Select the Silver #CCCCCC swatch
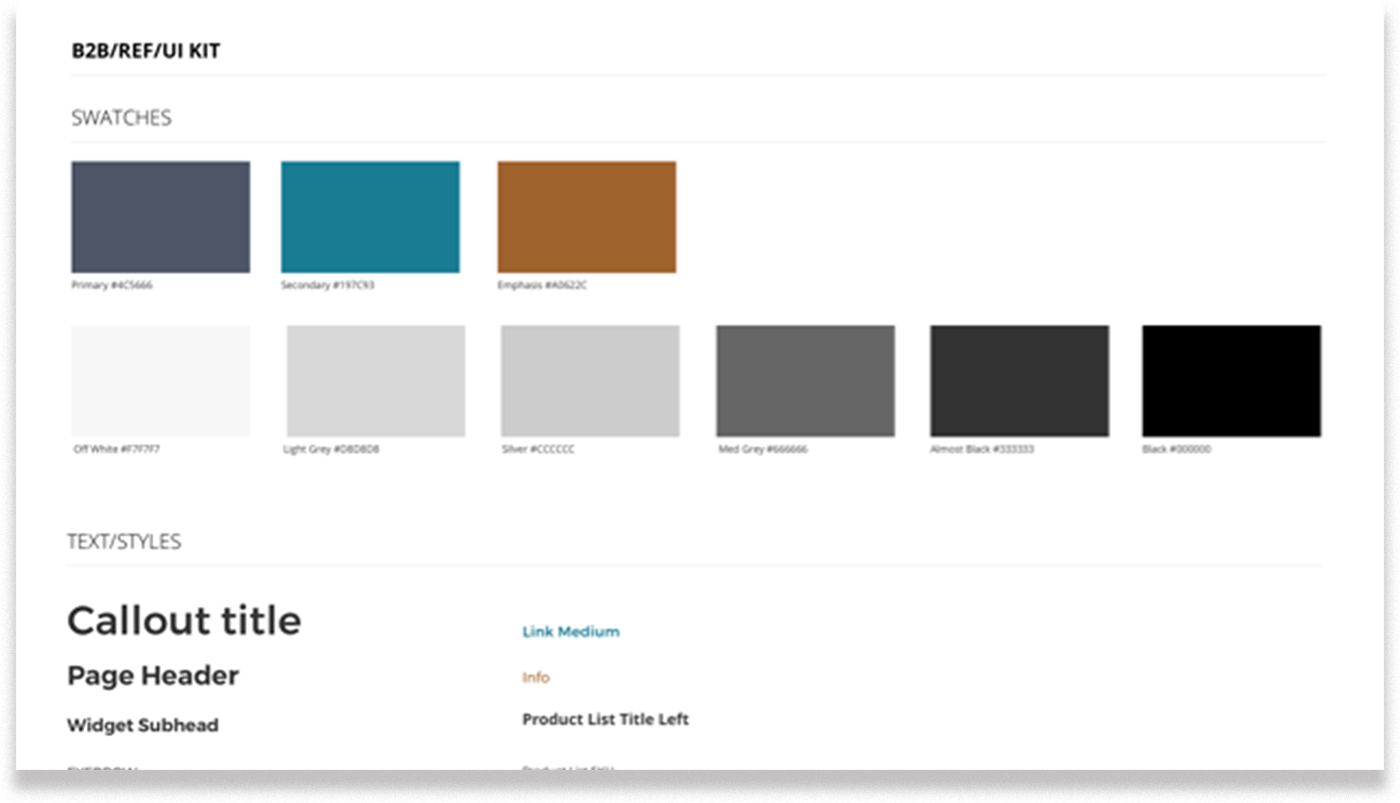This screenshot has height=803, width=1400. (588, 380)
